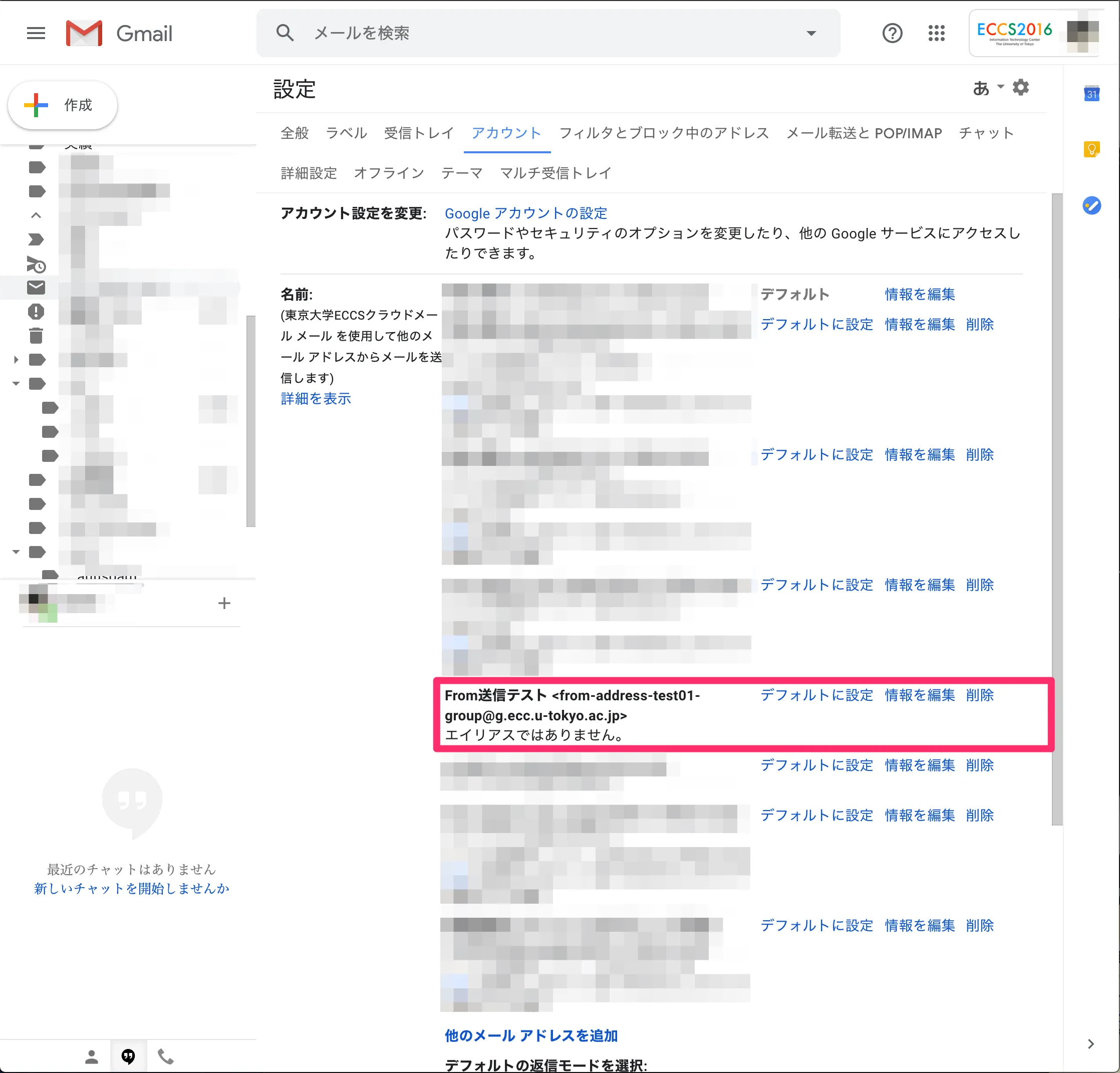Switch to the ラベル tab
The height and width of the screenshot is (1073, 1120).
click(x=346, y=133)
